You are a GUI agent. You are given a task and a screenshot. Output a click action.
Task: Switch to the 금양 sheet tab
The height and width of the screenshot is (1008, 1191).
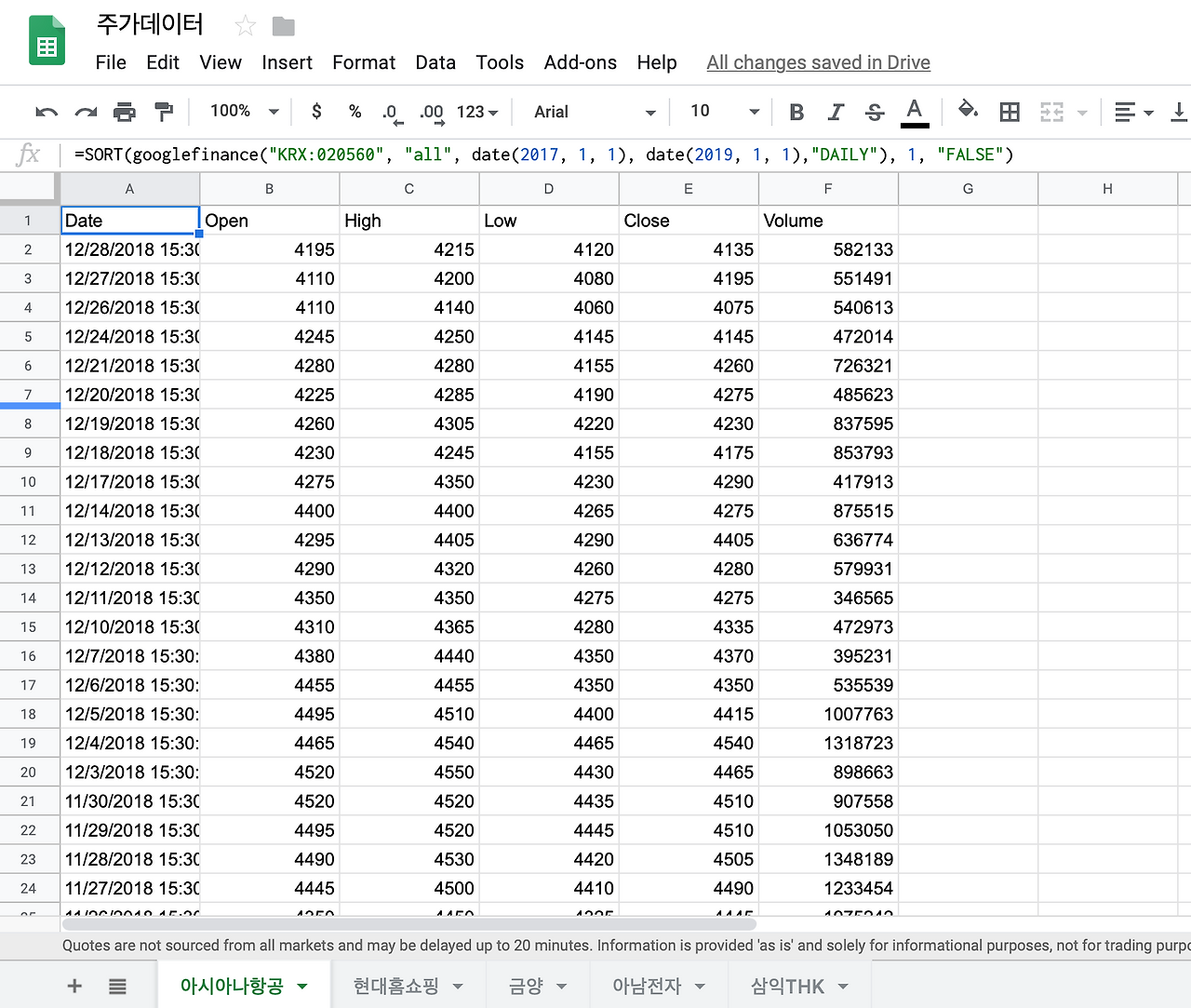click(527, 986)
